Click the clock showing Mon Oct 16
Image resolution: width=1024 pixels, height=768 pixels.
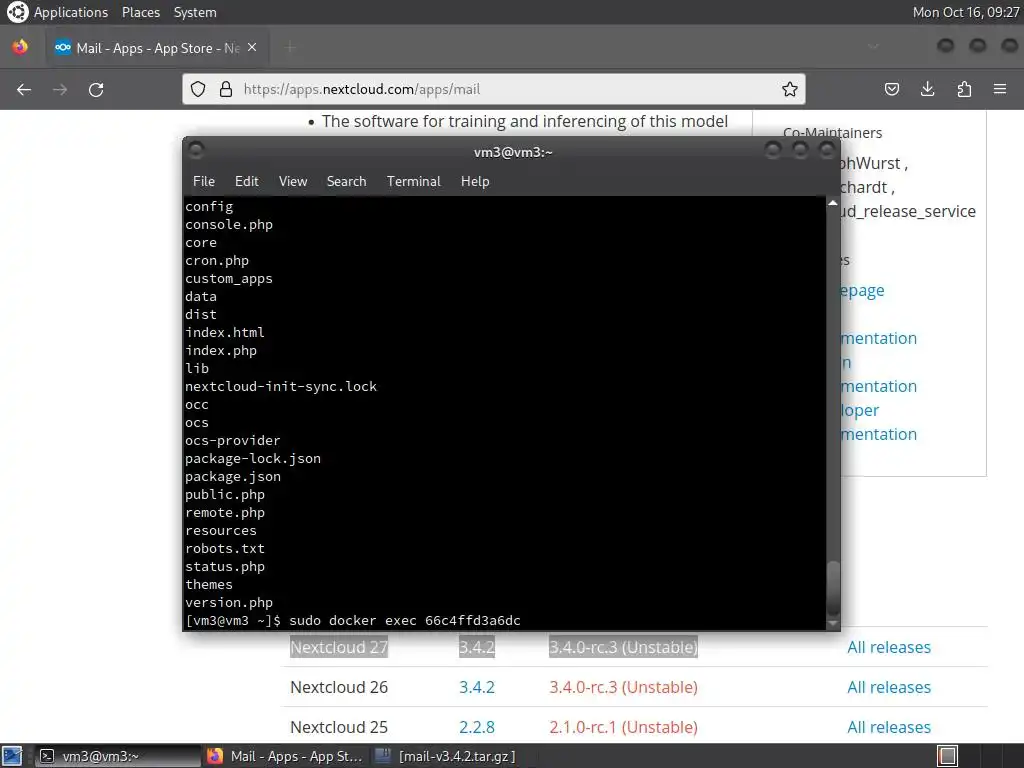[x=965, y=12]
